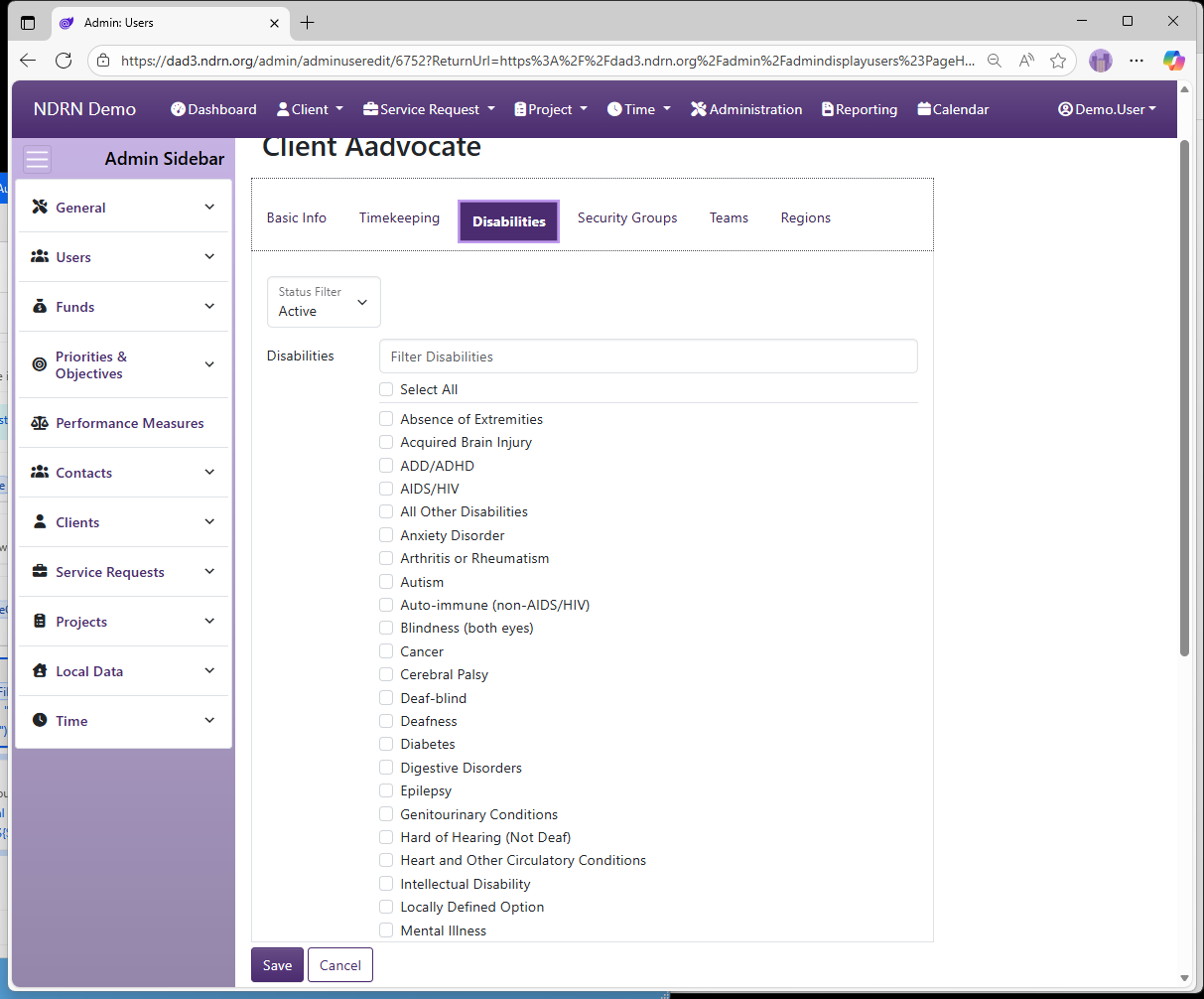Open the Service Request navbar dropdown
The width and height of the screenshot is (1204, 999).
[429, 109]
